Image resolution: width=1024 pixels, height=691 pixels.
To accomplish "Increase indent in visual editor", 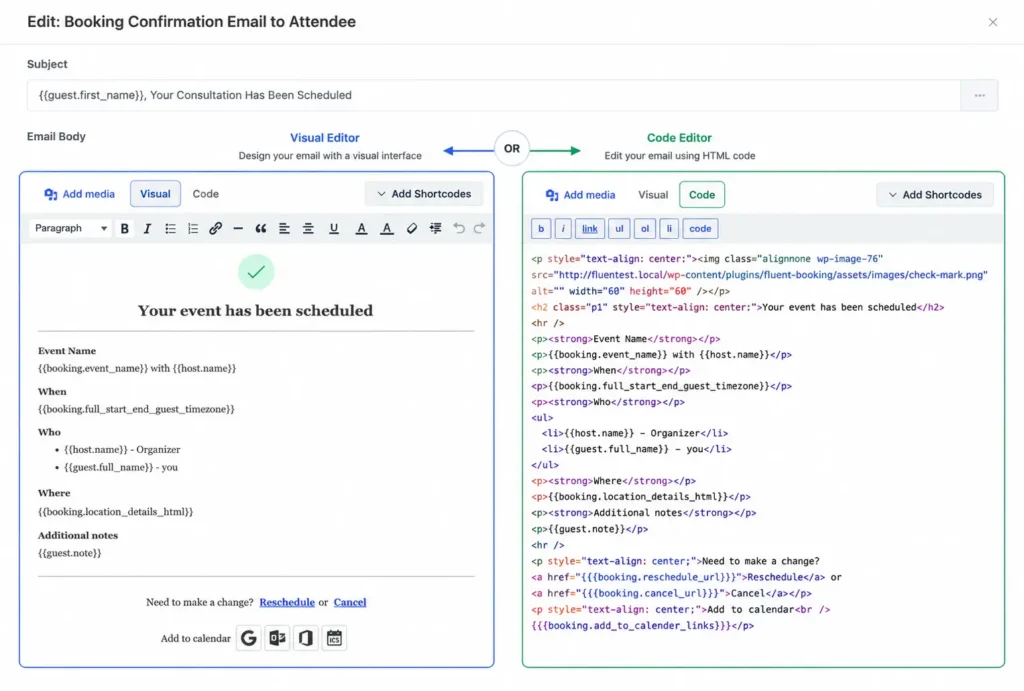I will point(436,229).
